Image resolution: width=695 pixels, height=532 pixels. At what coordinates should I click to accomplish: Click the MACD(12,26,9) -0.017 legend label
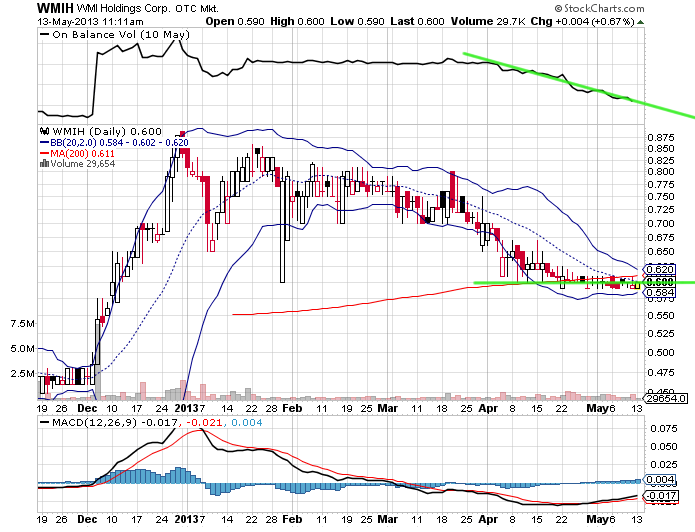click(x=115, y=422)
